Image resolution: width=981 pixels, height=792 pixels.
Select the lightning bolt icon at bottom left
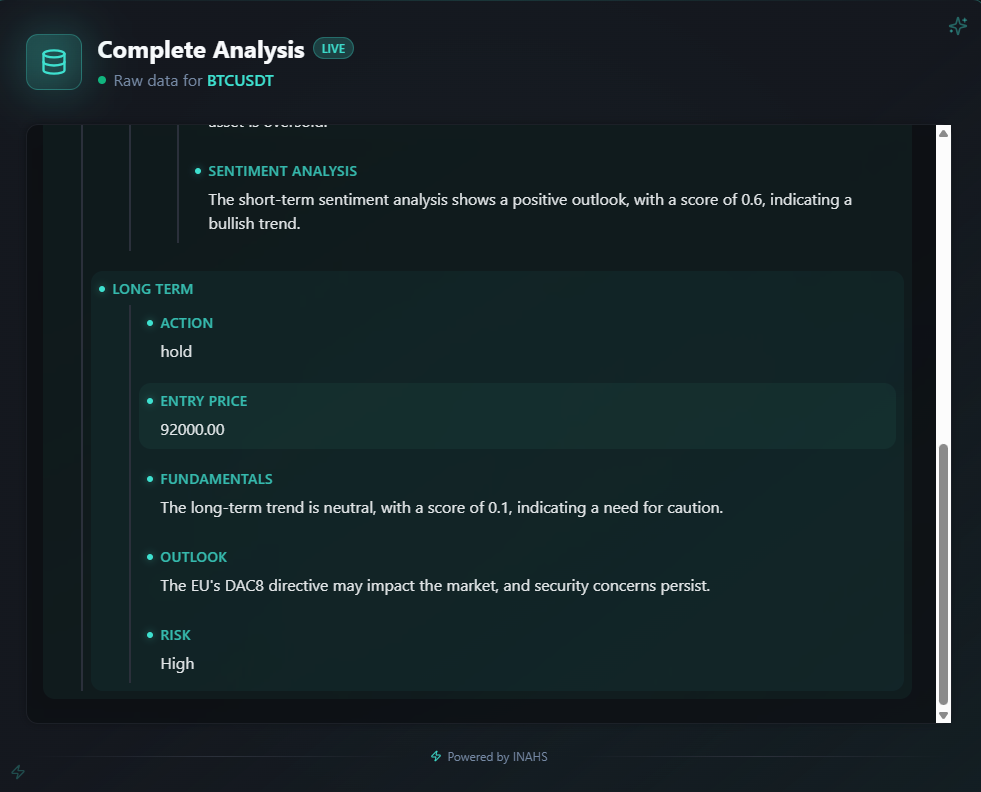(17, 772)
